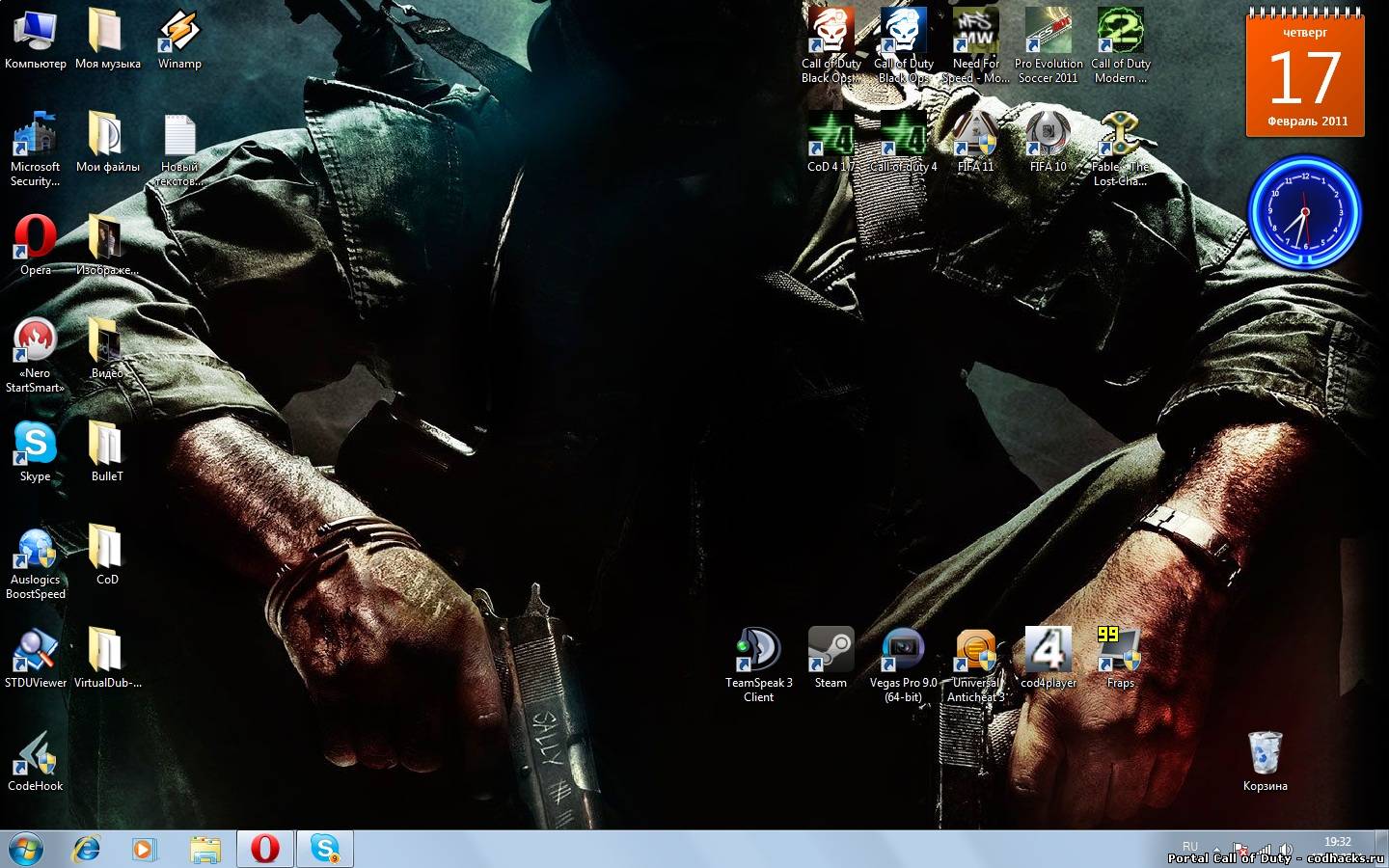The width and height of the screenshot is (1389, 868).
Task: Launch FIFA 11 shortcut
Action: (975, 143)
